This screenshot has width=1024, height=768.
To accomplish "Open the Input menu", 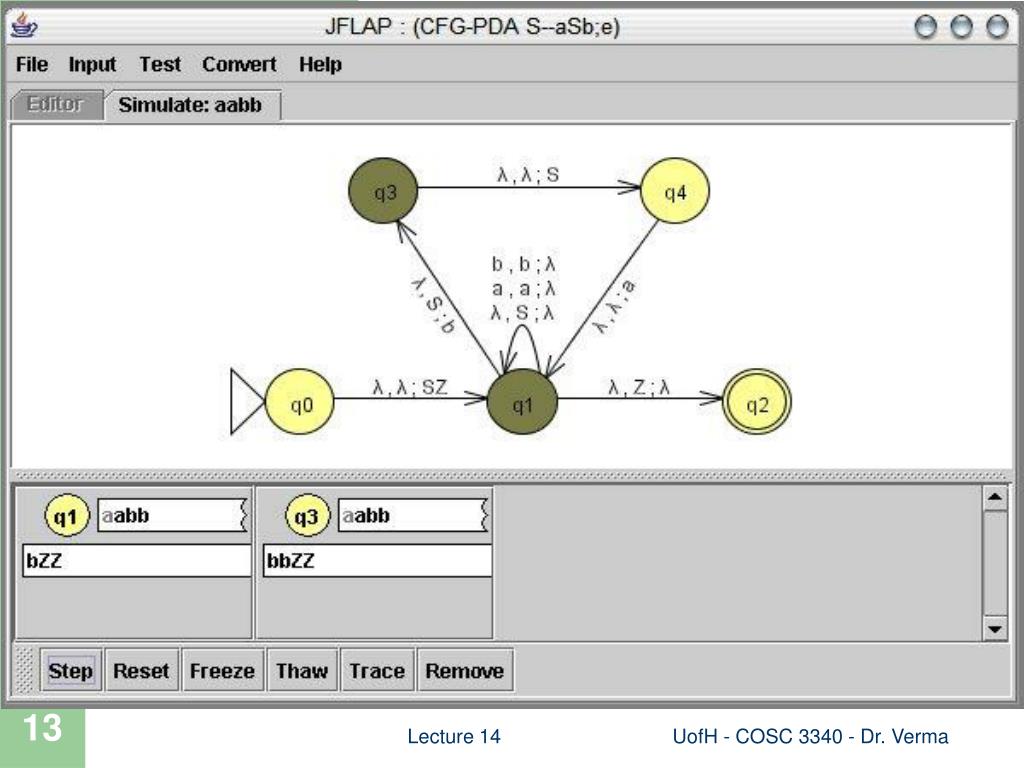I will 92,65.
